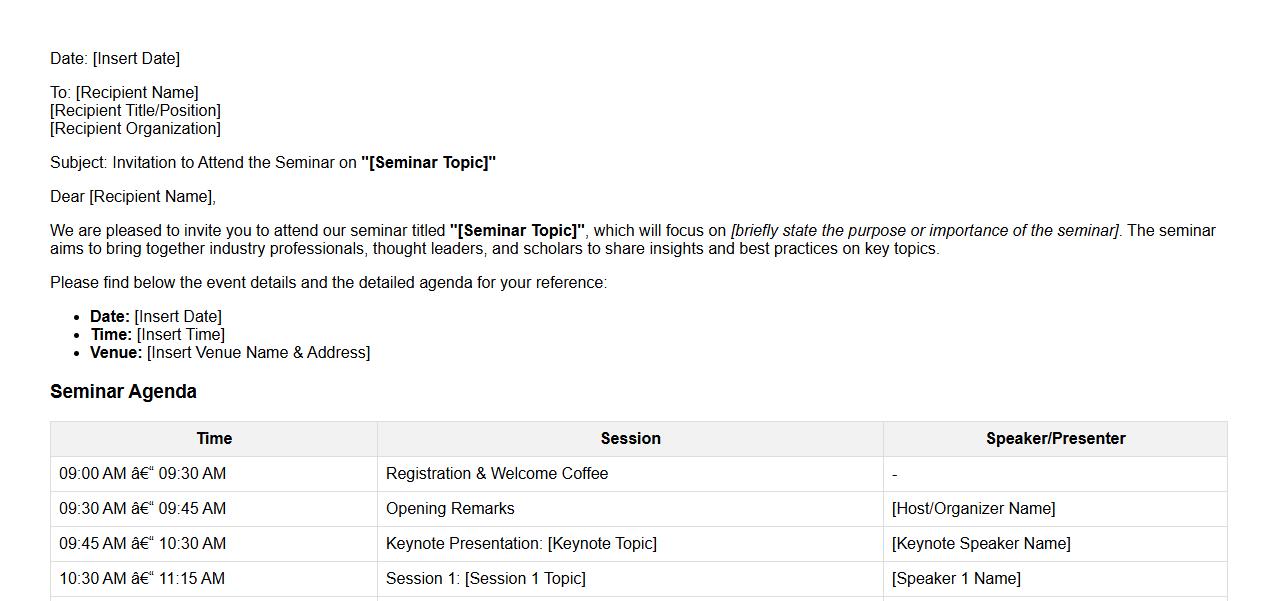This screenshot has width=1278, height=601.
Task: Click the Recipient Name in the To line
Action: pos(137,93)
